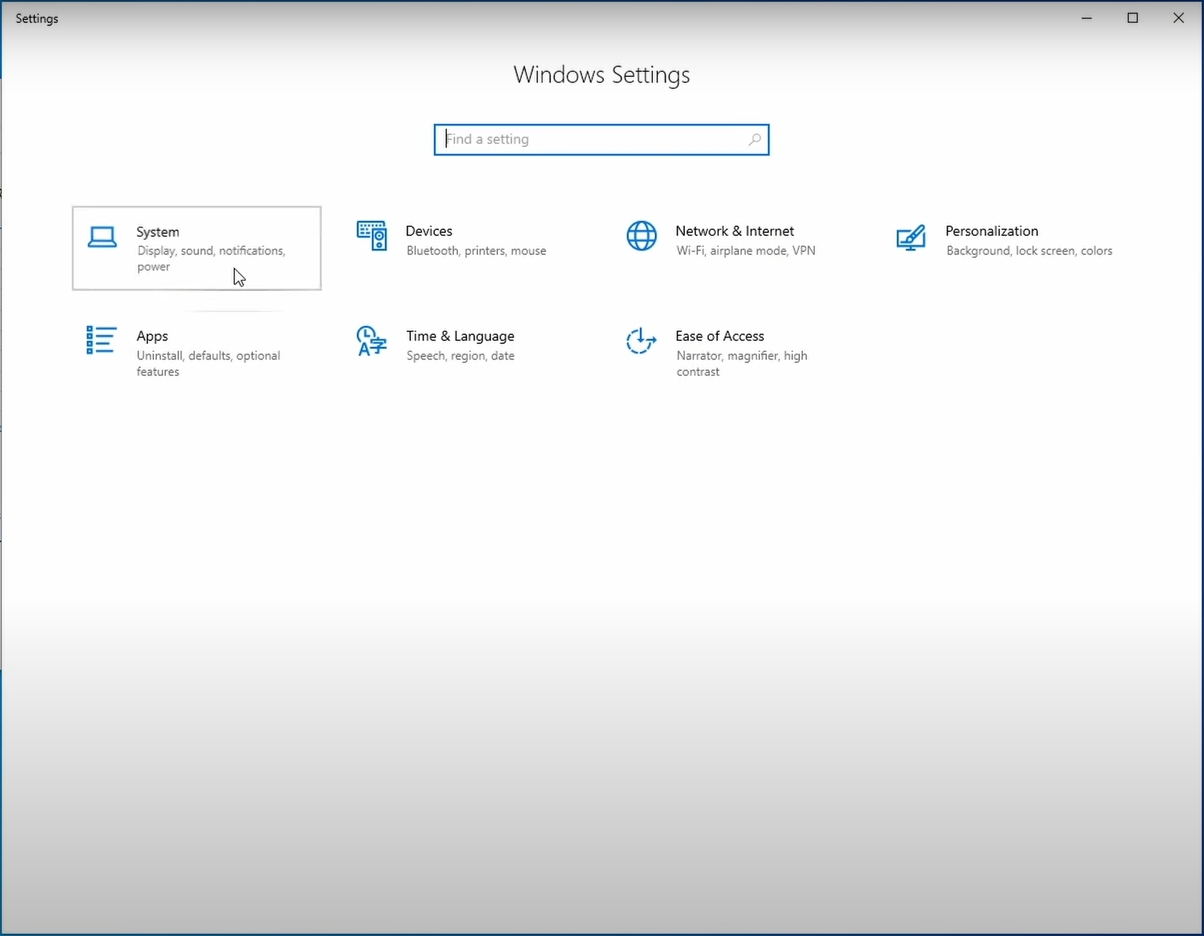
Task: Select the Ease of Access title
Action: pos(720,336)
